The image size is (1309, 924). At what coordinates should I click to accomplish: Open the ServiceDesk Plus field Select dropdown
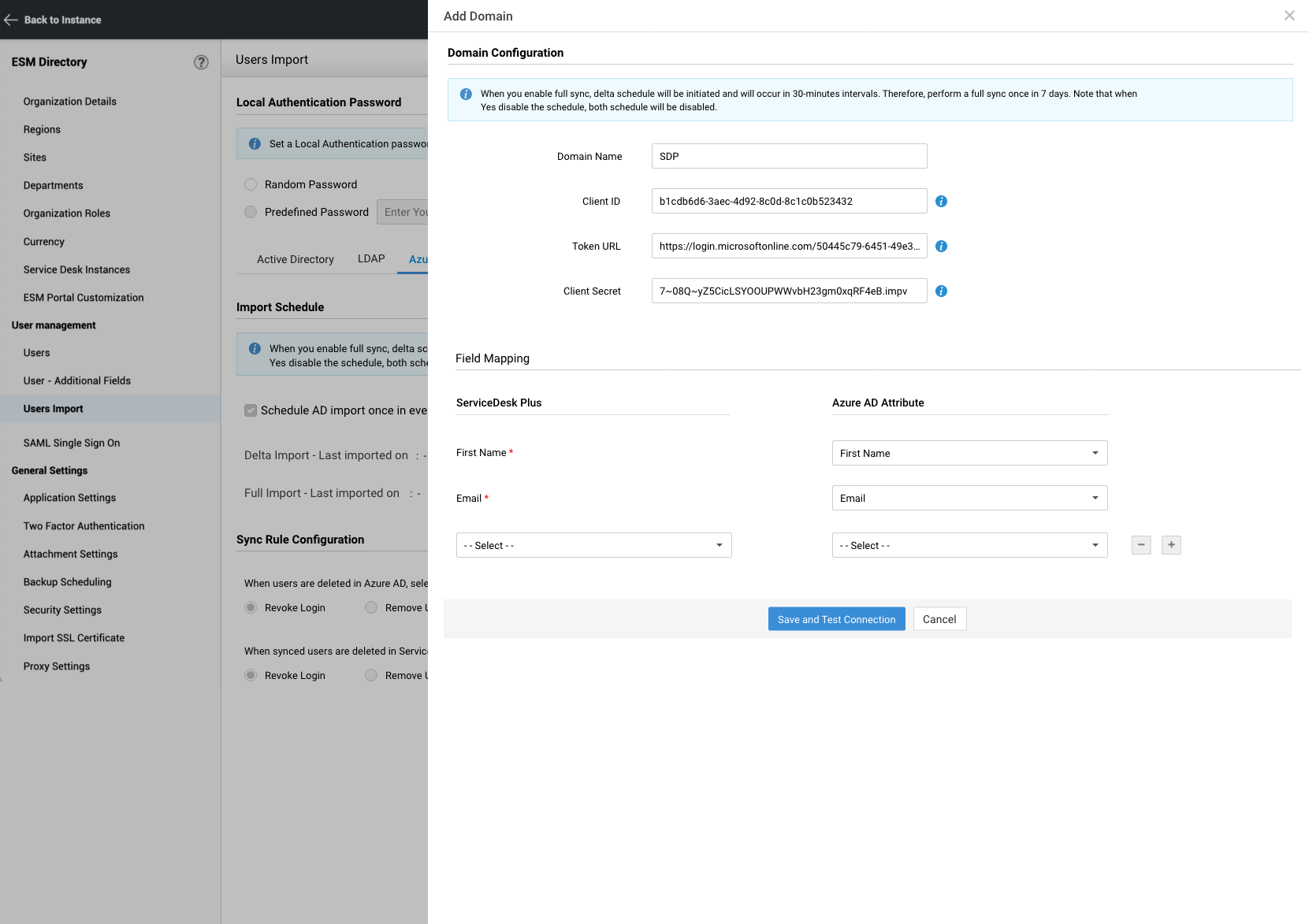click(593, 545)
